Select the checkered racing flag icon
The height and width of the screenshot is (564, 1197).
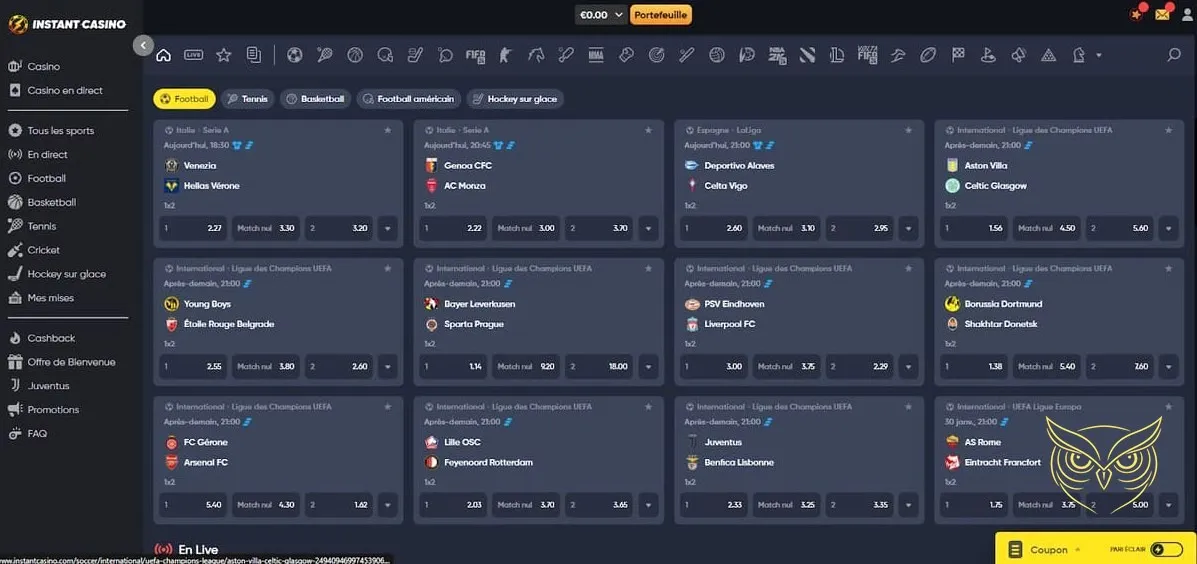pyautogui.click(x=958, y=55)
